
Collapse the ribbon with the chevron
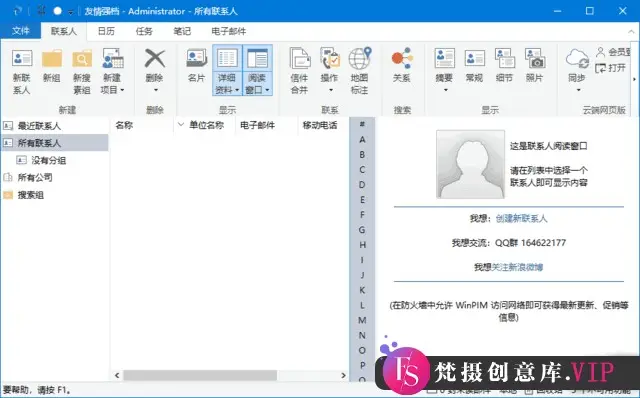[x=631, y=31]
